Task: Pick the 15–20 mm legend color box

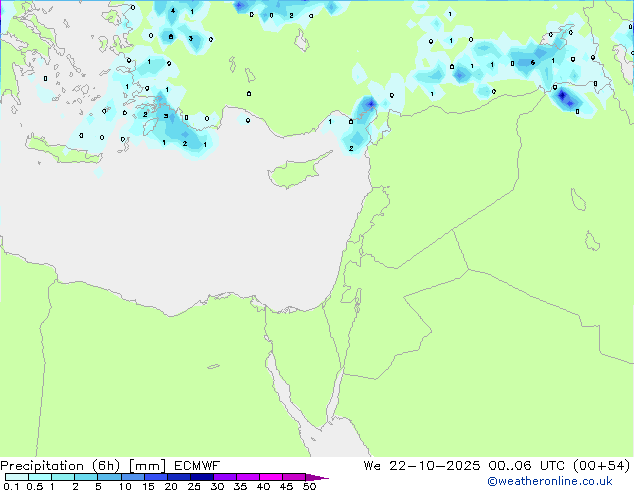Action: [x=156, y=477]
